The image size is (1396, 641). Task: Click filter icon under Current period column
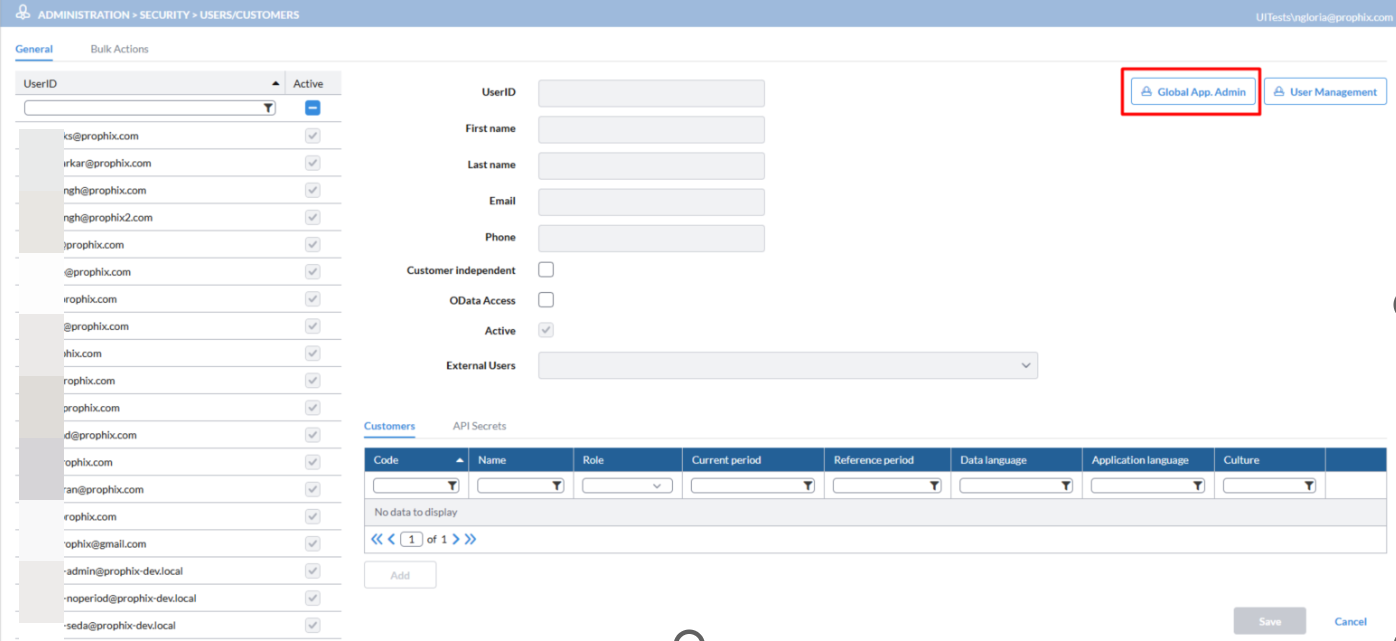(x=807, y=485)
